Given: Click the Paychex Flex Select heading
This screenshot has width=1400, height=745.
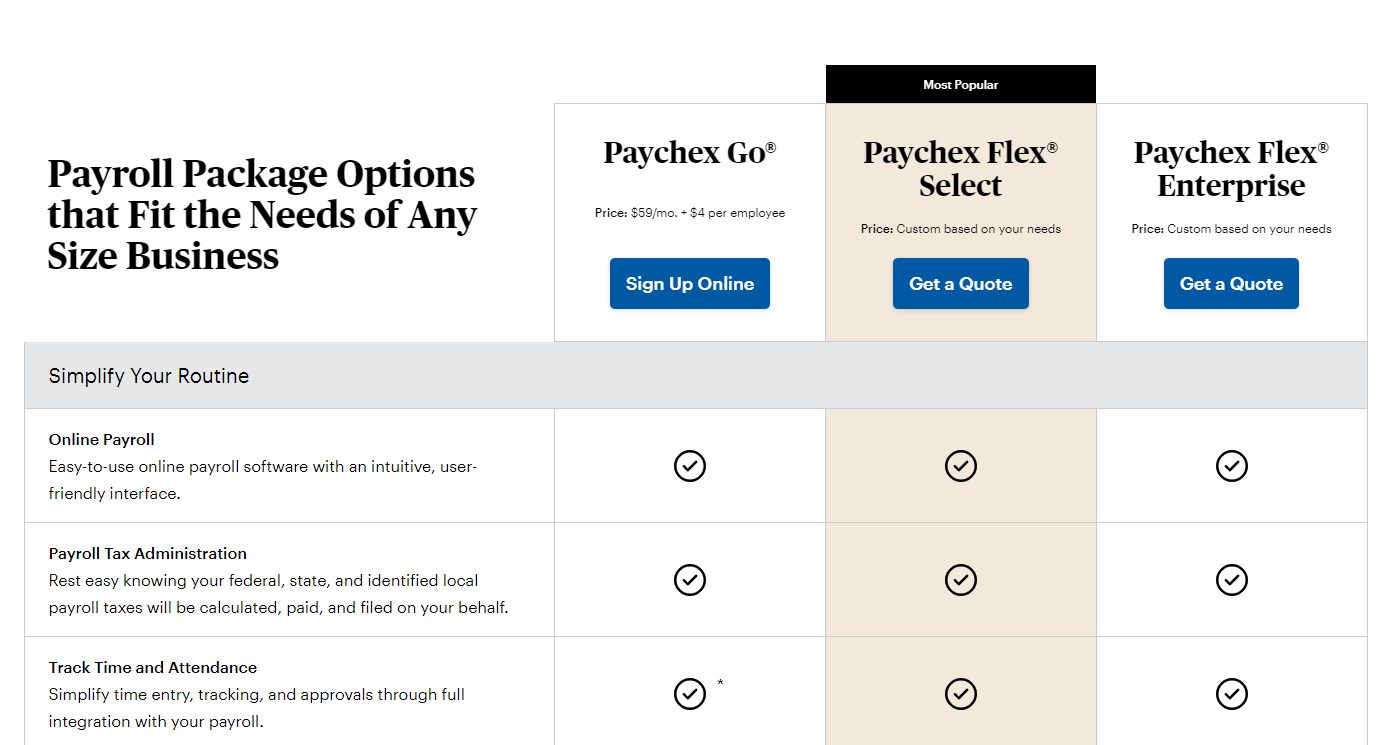Looking at the screenshot, I should (x=961, y=169).
